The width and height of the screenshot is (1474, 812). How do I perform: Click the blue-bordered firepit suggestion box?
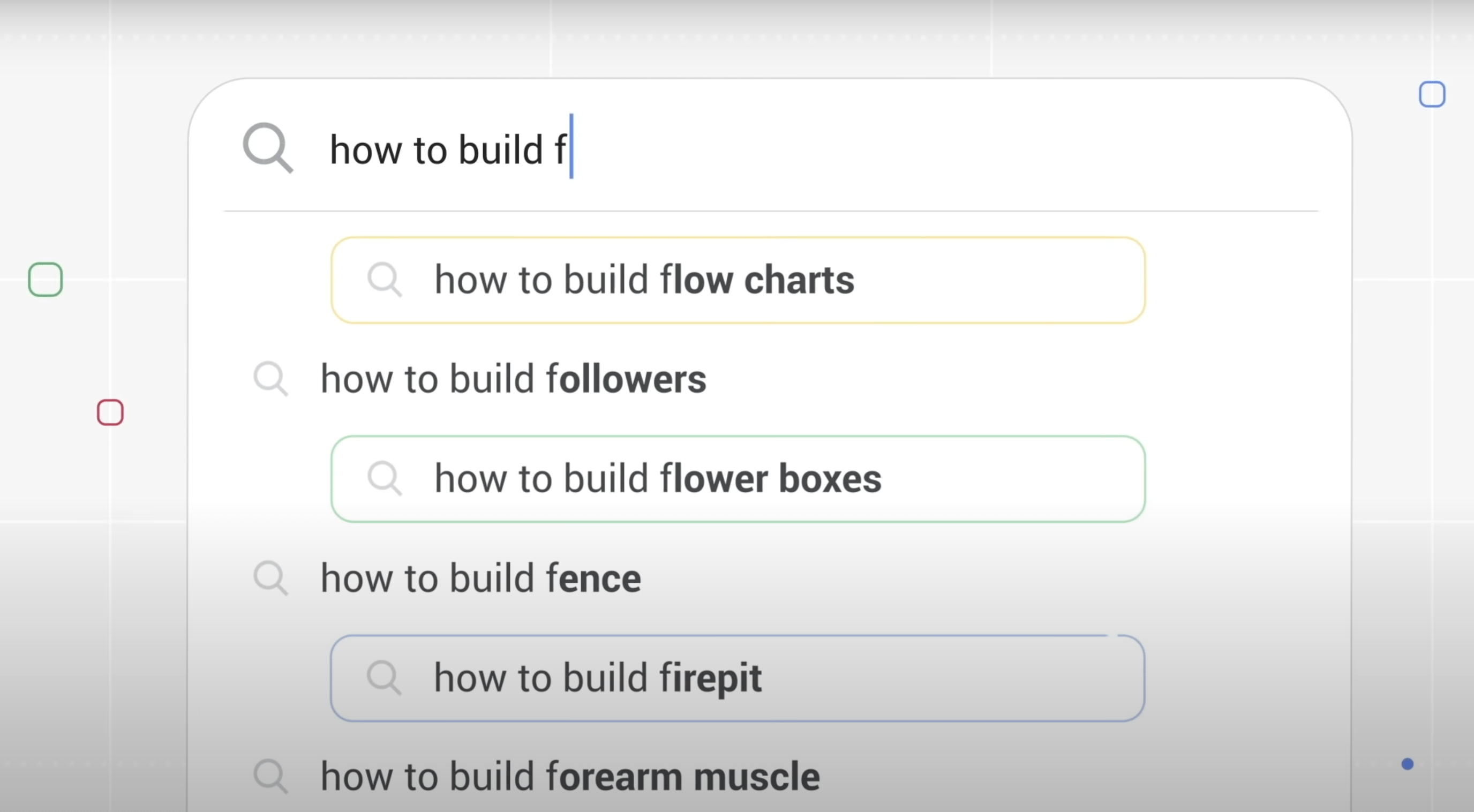point(738,678)
